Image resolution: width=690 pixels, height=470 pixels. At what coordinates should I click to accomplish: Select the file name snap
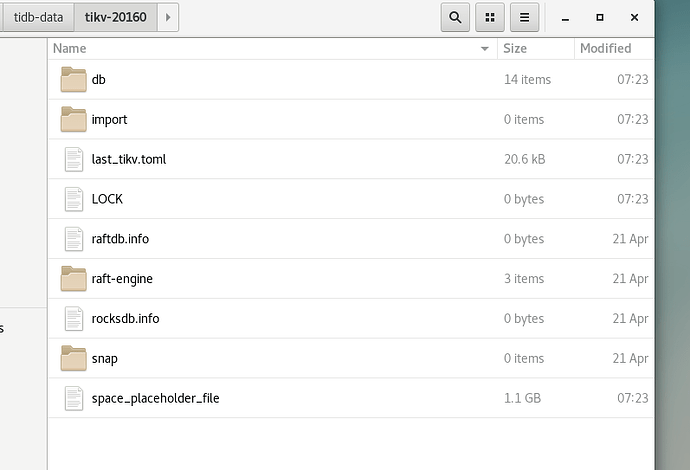[x=104, y=359]
